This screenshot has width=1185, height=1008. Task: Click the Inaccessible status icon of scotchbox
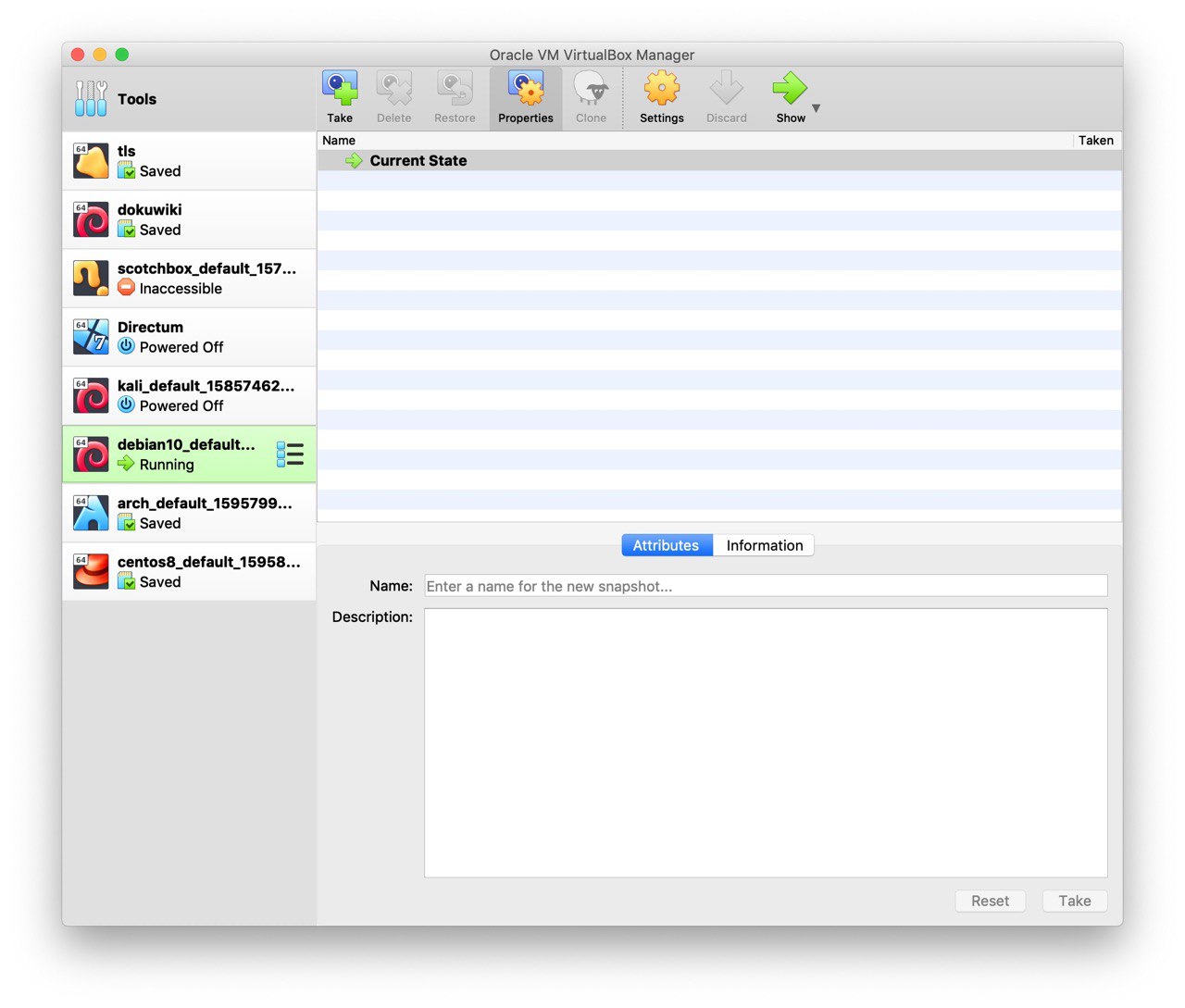tap(127, 288)
